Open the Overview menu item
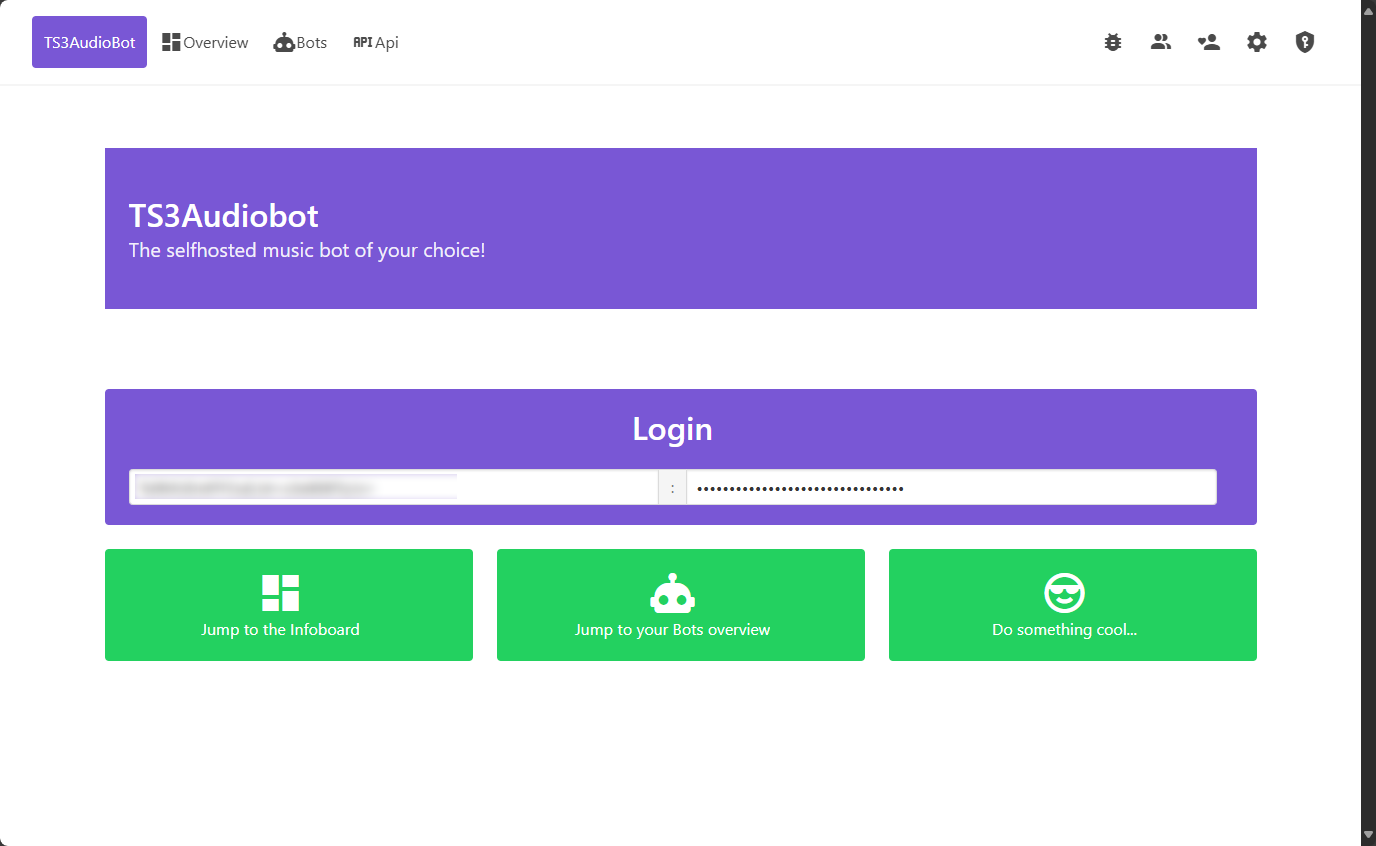 pyautogui.click(x=205, y=42)
